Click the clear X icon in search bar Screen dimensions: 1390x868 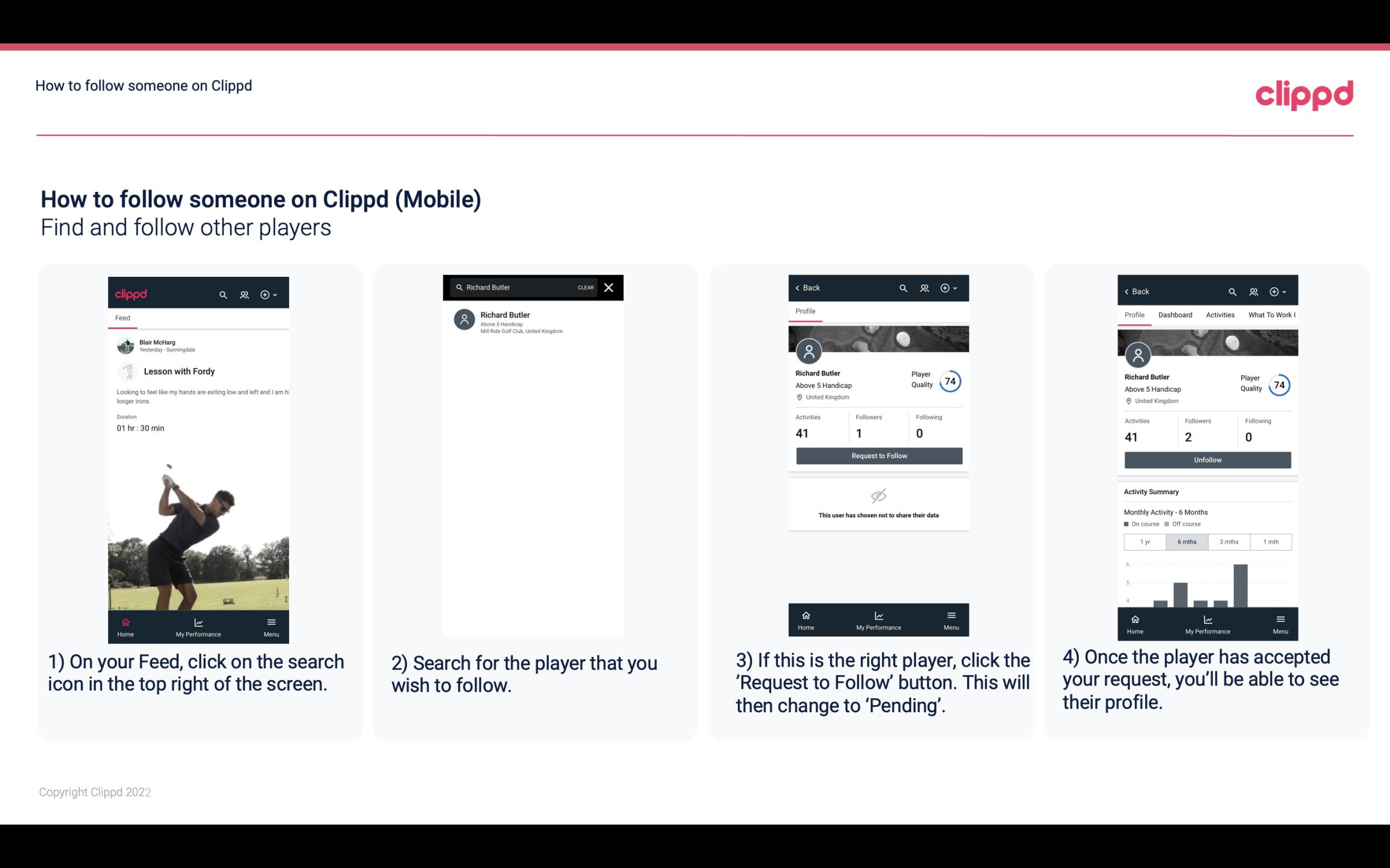(x=609, y=287)
